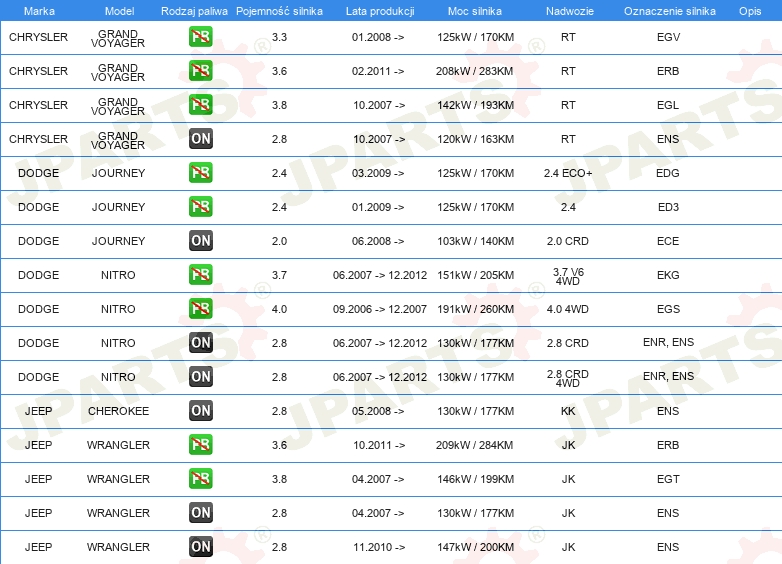Image resolution: width=782 pixels, height=564 pixels.
Task: Click the ON diesel icon for Dodge Journey 2.0
Action: point(201,242)
